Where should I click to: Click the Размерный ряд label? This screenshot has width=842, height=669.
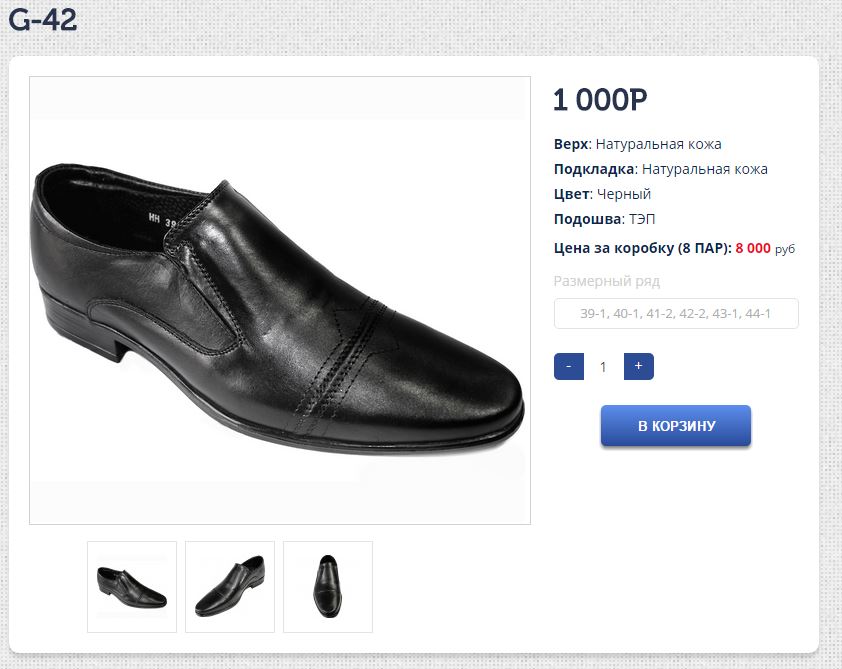[x=607, y=281]
